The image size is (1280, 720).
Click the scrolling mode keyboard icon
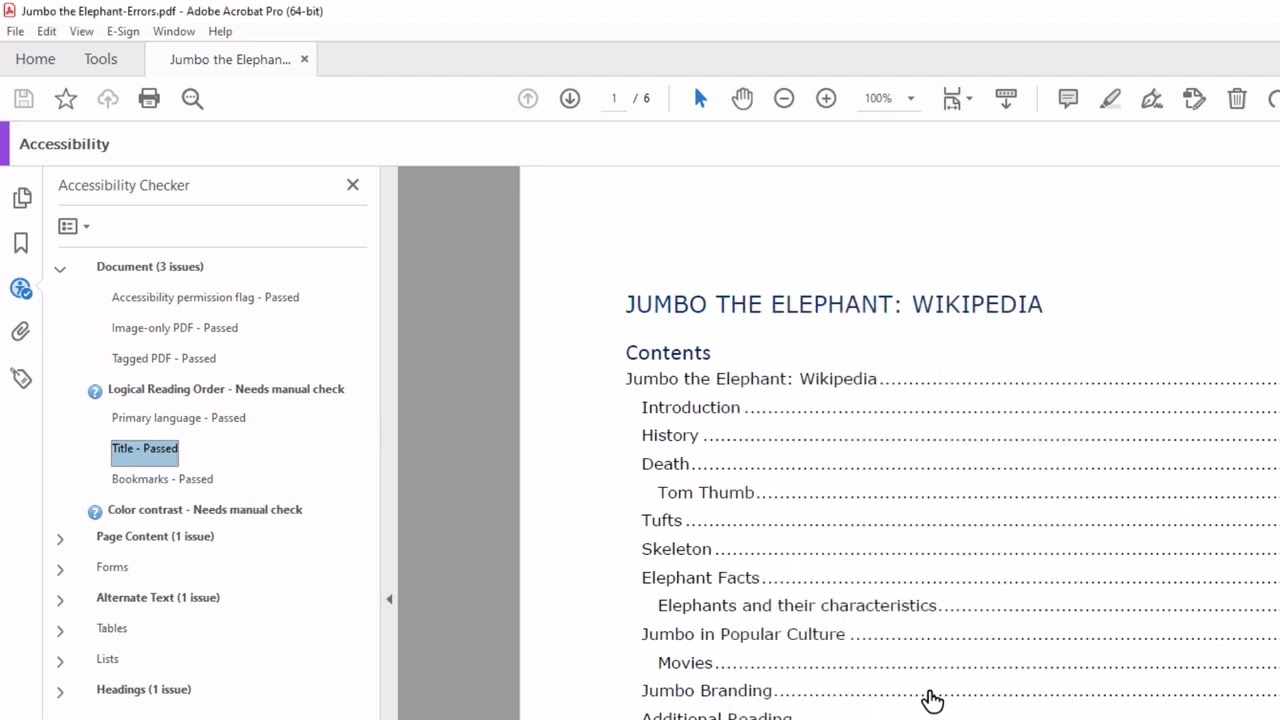[1006, 98]
